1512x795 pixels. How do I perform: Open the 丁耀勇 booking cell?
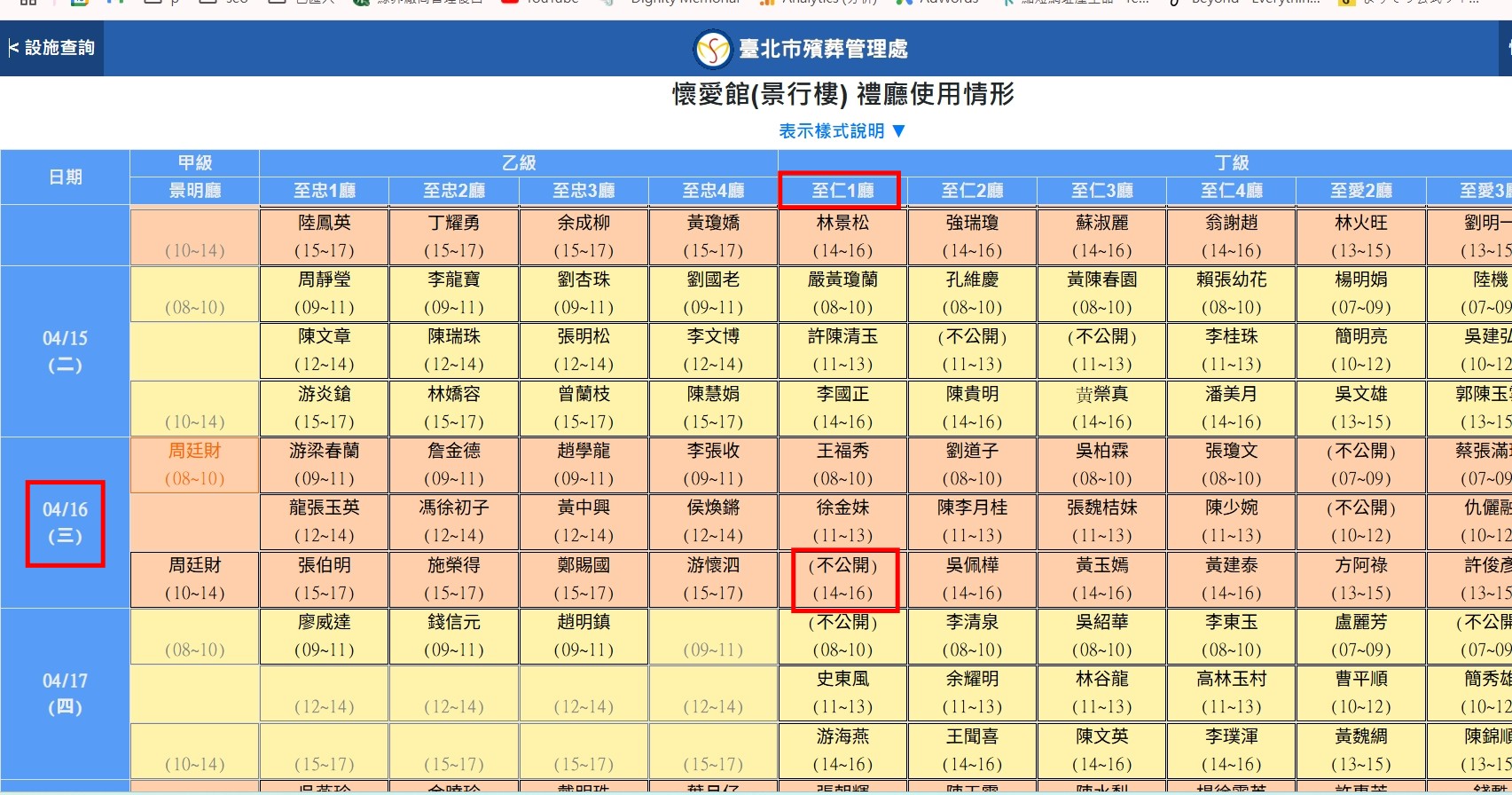[454, 237]
